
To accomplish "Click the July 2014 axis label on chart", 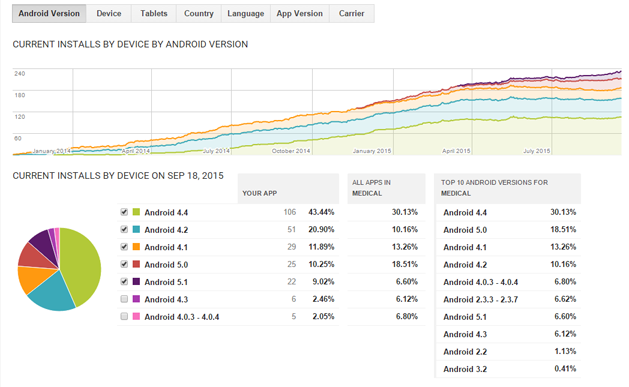I will 216,151.
